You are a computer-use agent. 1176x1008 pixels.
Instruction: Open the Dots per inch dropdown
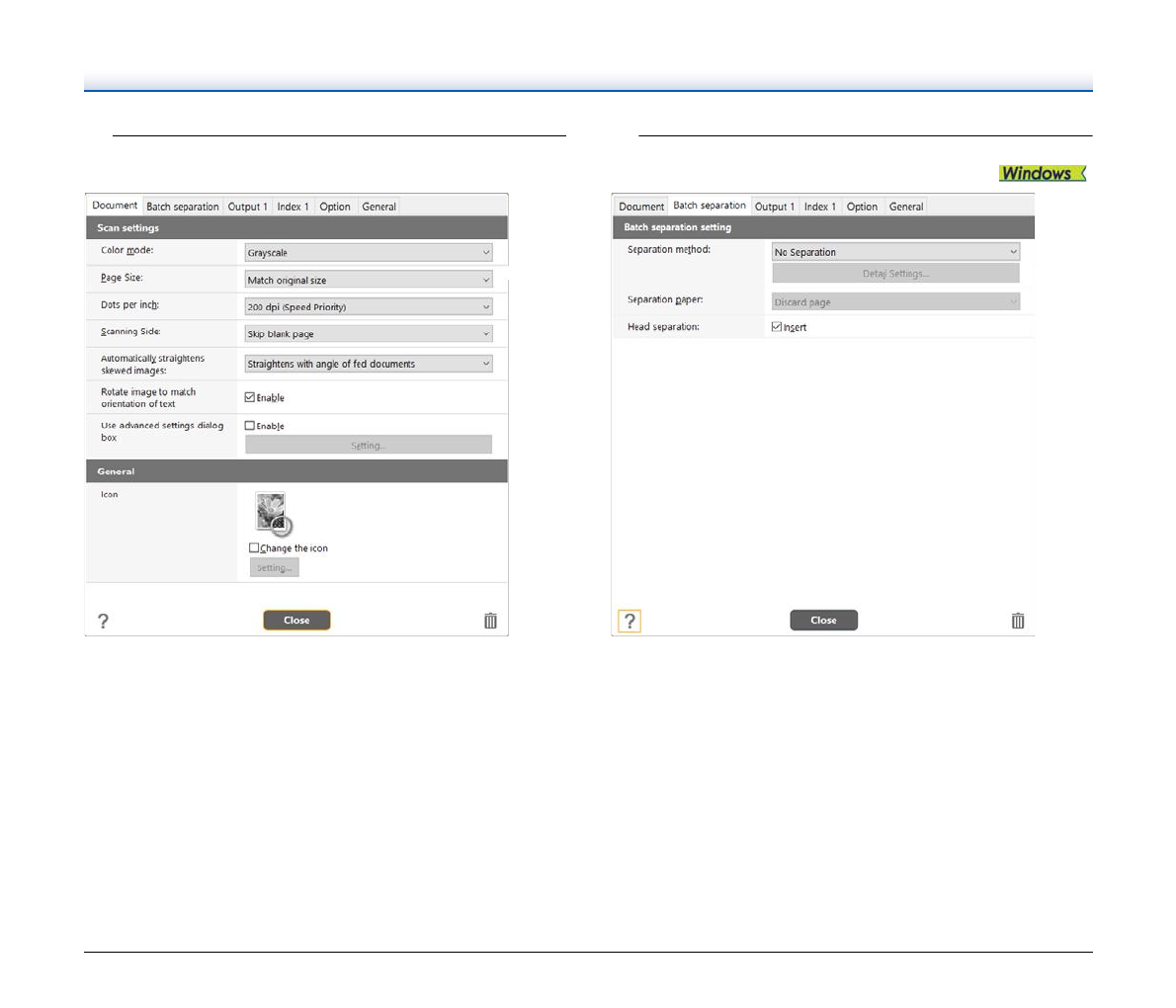[368, 307]
